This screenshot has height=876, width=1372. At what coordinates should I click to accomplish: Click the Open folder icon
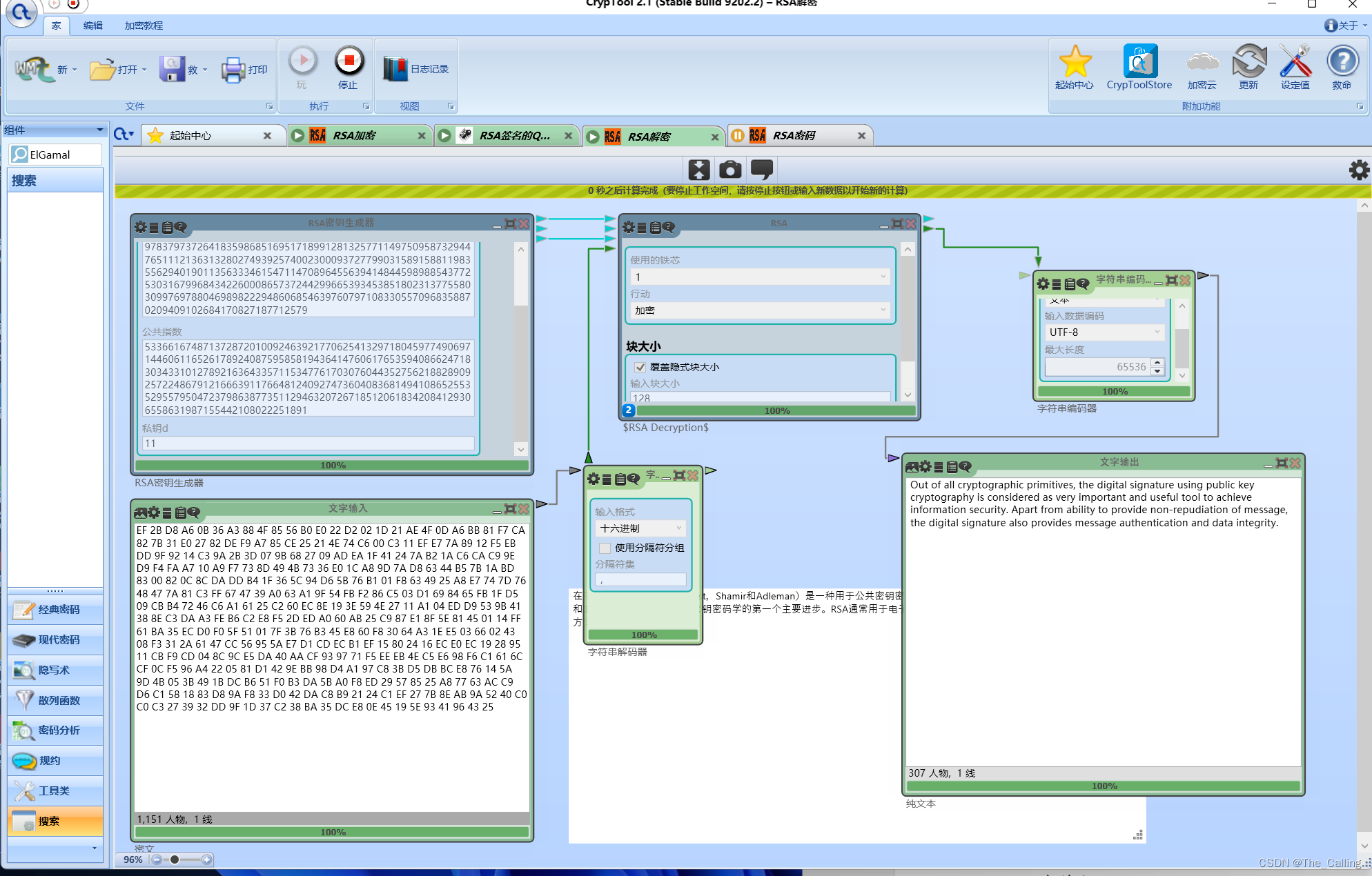tap(103, 70)
